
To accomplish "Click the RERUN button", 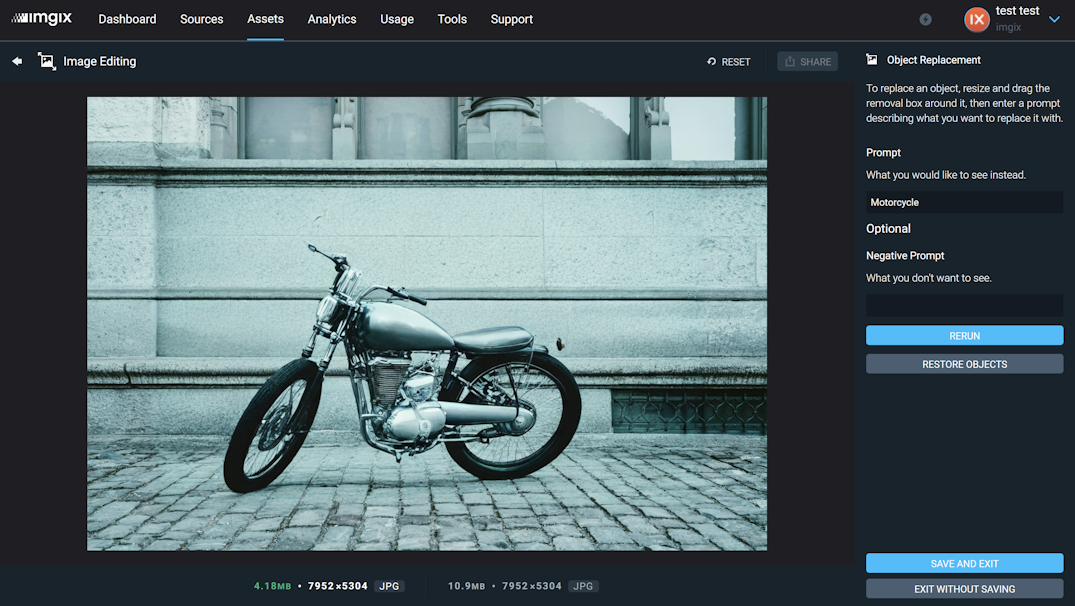I will 963,335.
